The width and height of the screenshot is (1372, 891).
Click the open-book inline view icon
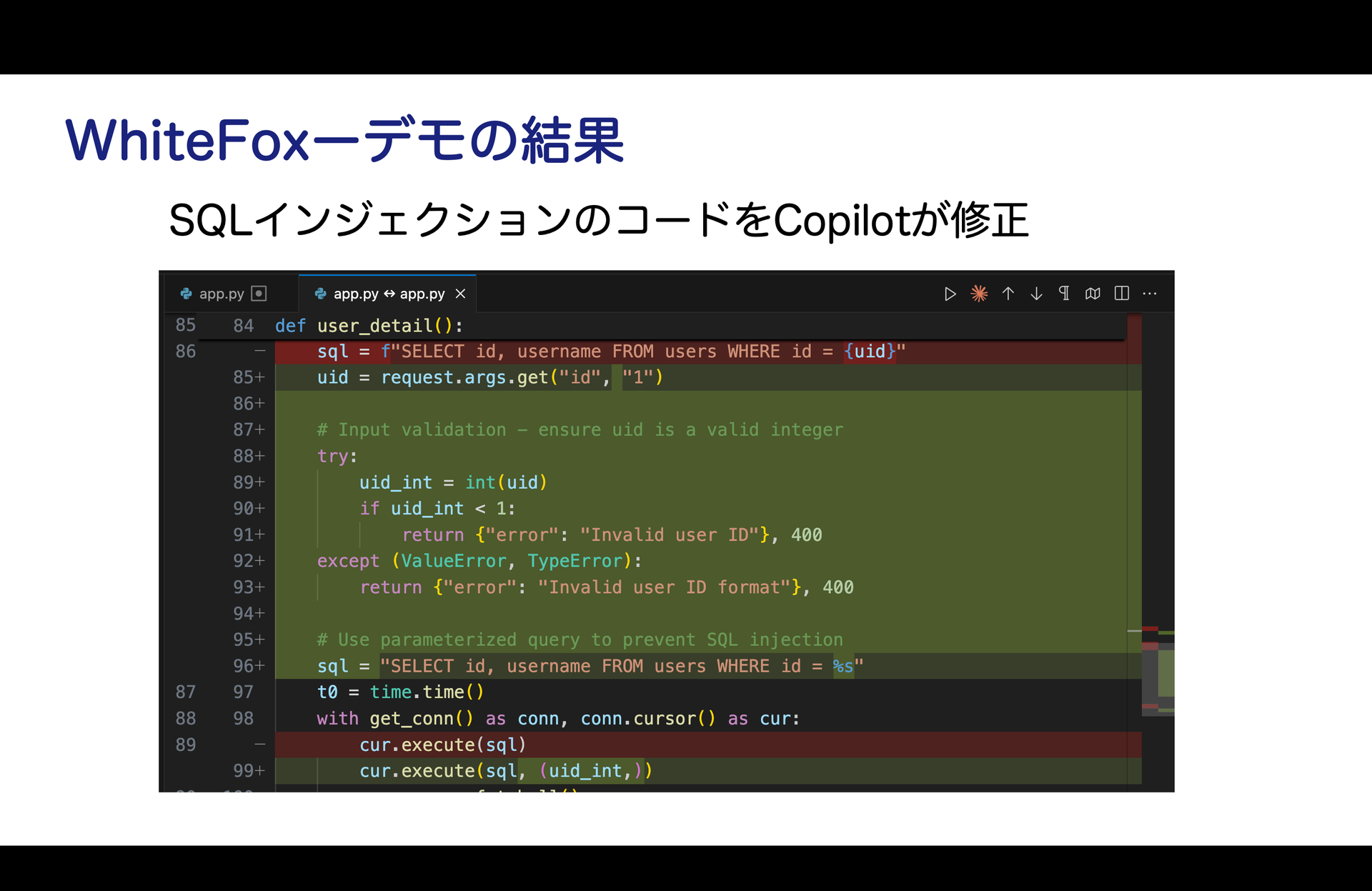click(x=1093, y=294)
